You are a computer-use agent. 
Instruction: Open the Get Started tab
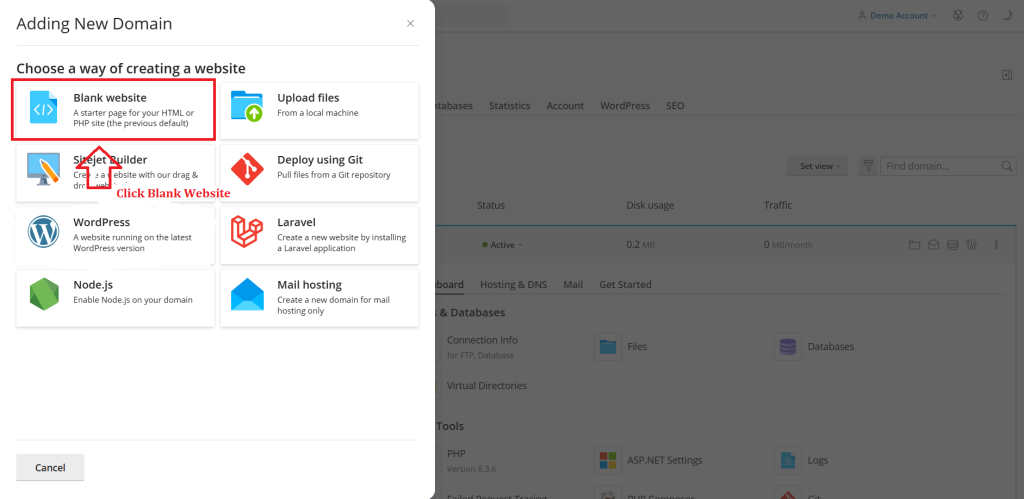(625, 285)
